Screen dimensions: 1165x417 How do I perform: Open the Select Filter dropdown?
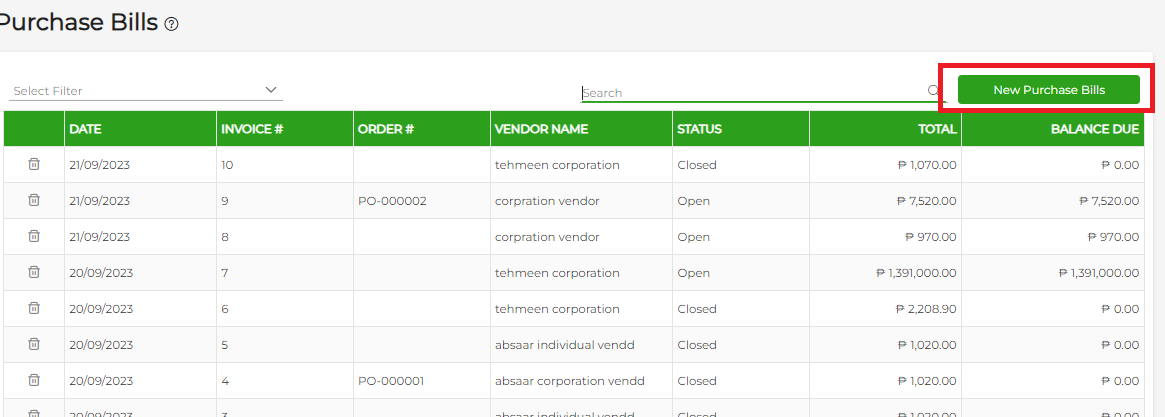tap(140, 91)
